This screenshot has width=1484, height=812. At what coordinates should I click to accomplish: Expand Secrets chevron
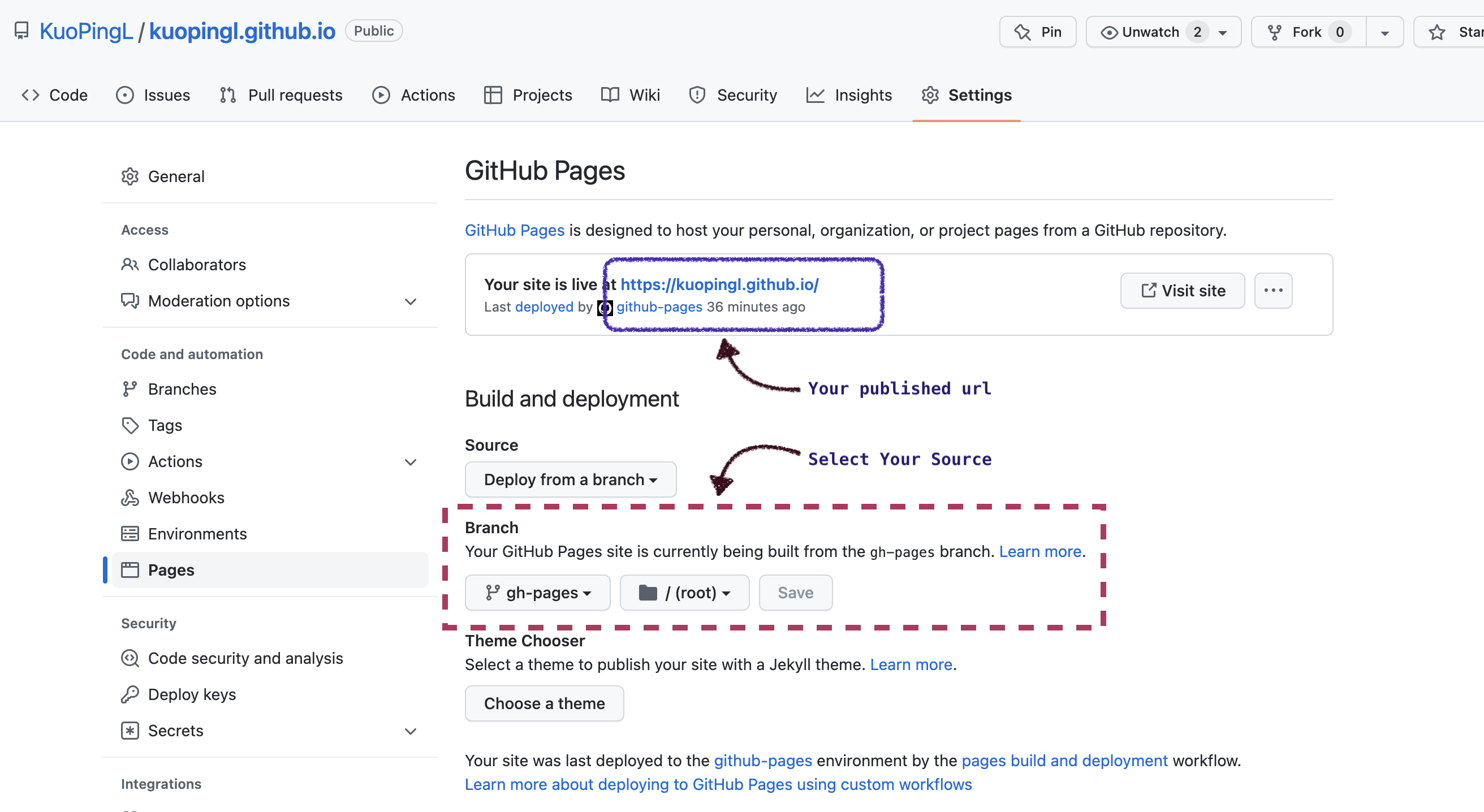[410, 731]
